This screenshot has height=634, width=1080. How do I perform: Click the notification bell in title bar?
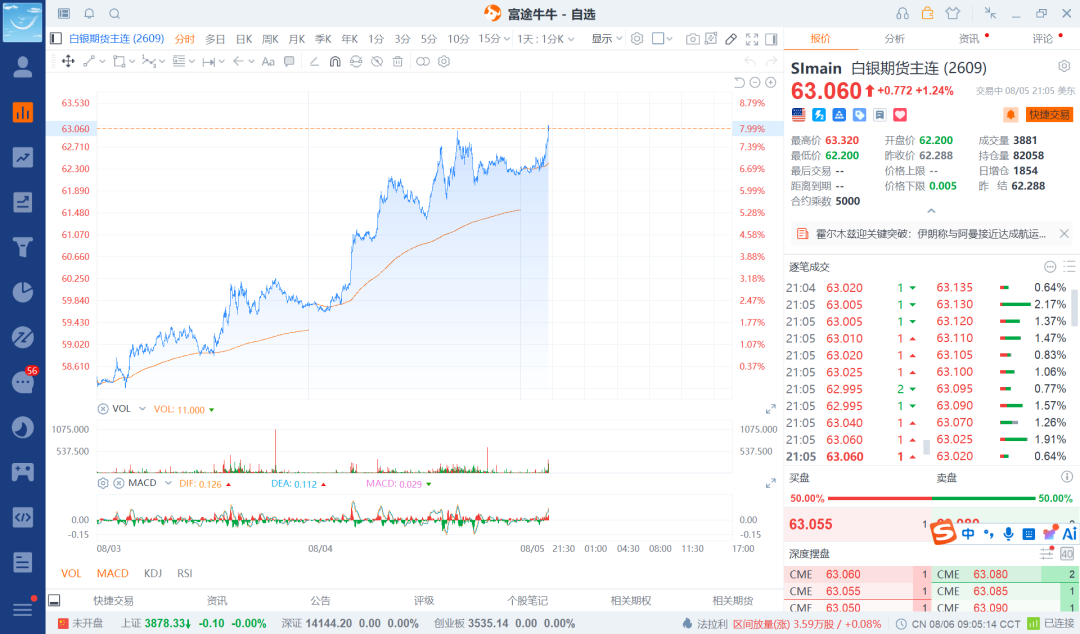pyautogui.click(x=90, y=14)
